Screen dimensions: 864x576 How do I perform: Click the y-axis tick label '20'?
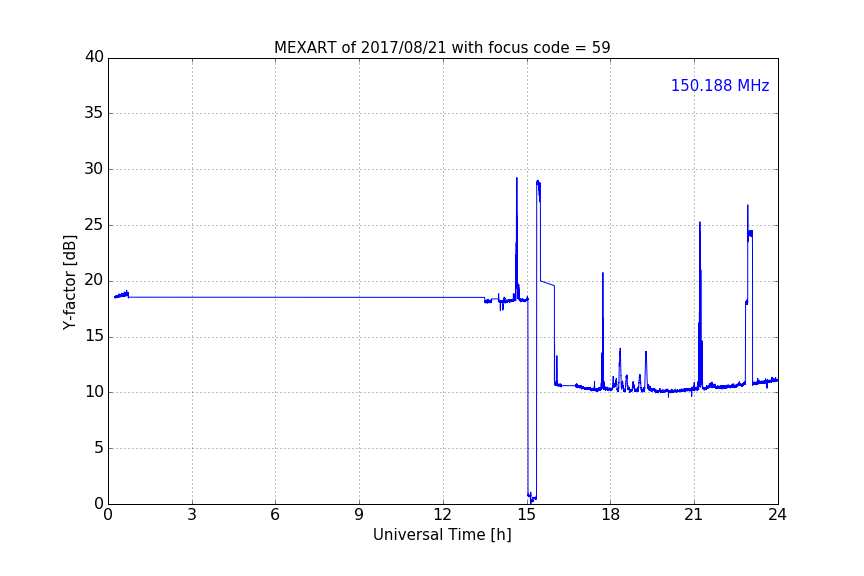pyautogui.click(x=94, y=281)
